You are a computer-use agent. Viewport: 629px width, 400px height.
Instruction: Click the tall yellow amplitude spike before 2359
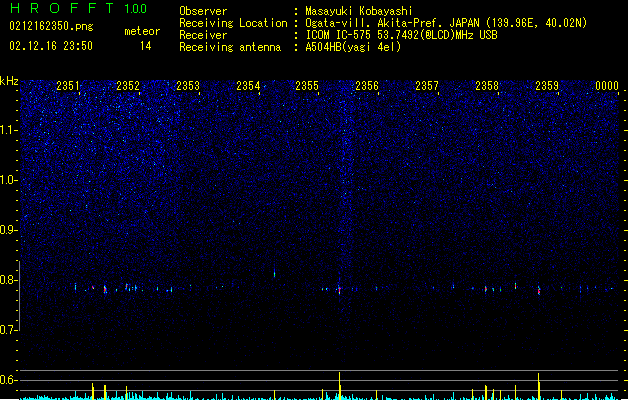pyautogui.click(x=539, y=386)
